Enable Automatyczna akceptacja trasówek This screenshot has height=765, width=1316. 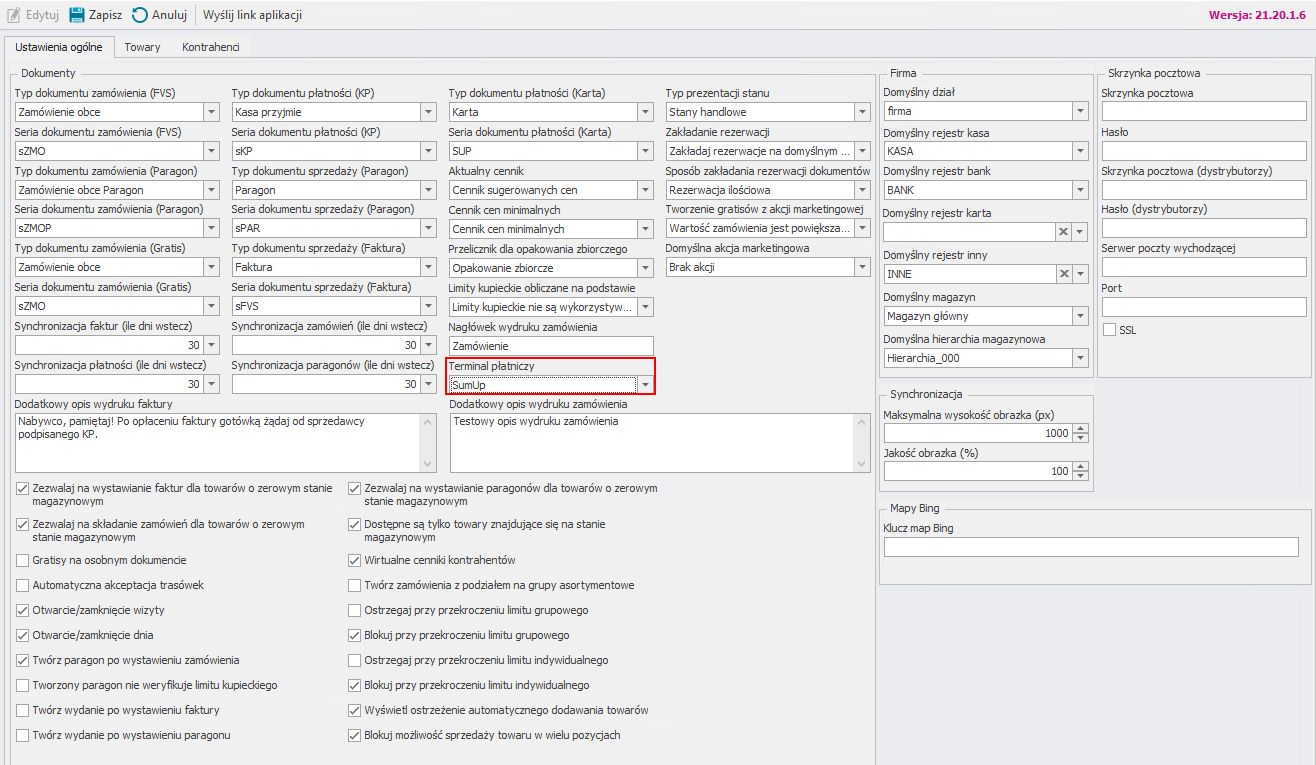pyautogui.click(x=23, y=586)
